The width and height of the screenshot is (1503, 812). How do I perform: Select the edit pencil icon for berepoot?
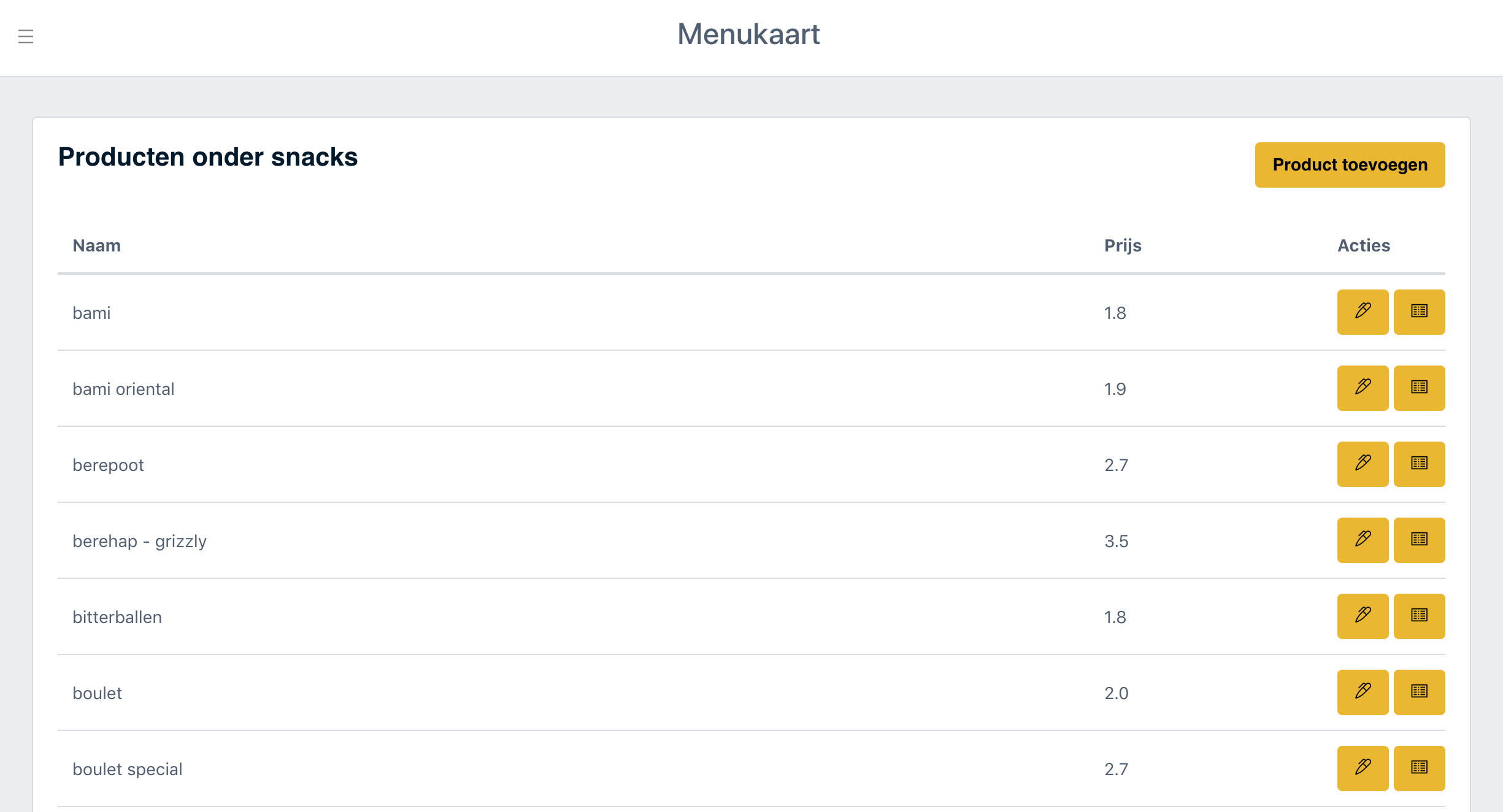pos(1363,464)
